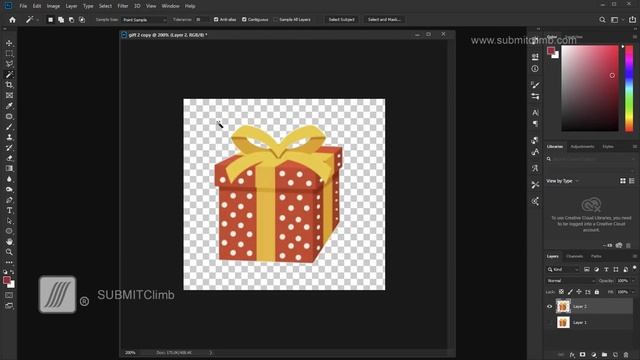
Task: Open layer styles fx menu
Action: click(572, 355)
